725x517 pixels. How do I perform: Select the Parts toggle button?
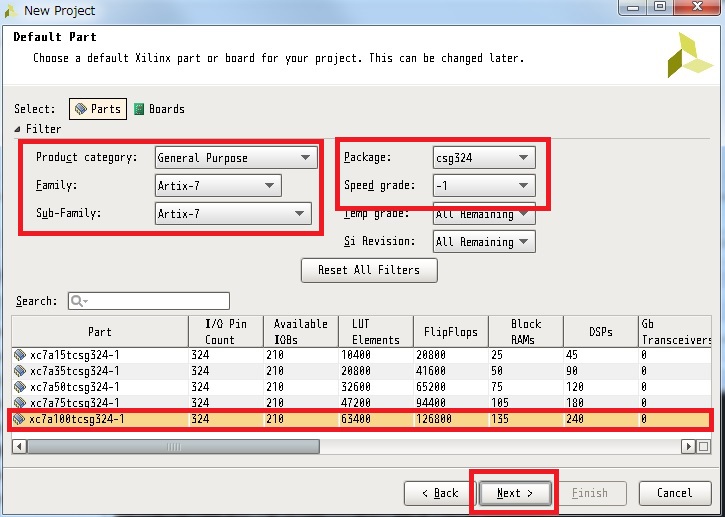click(98, 109)
